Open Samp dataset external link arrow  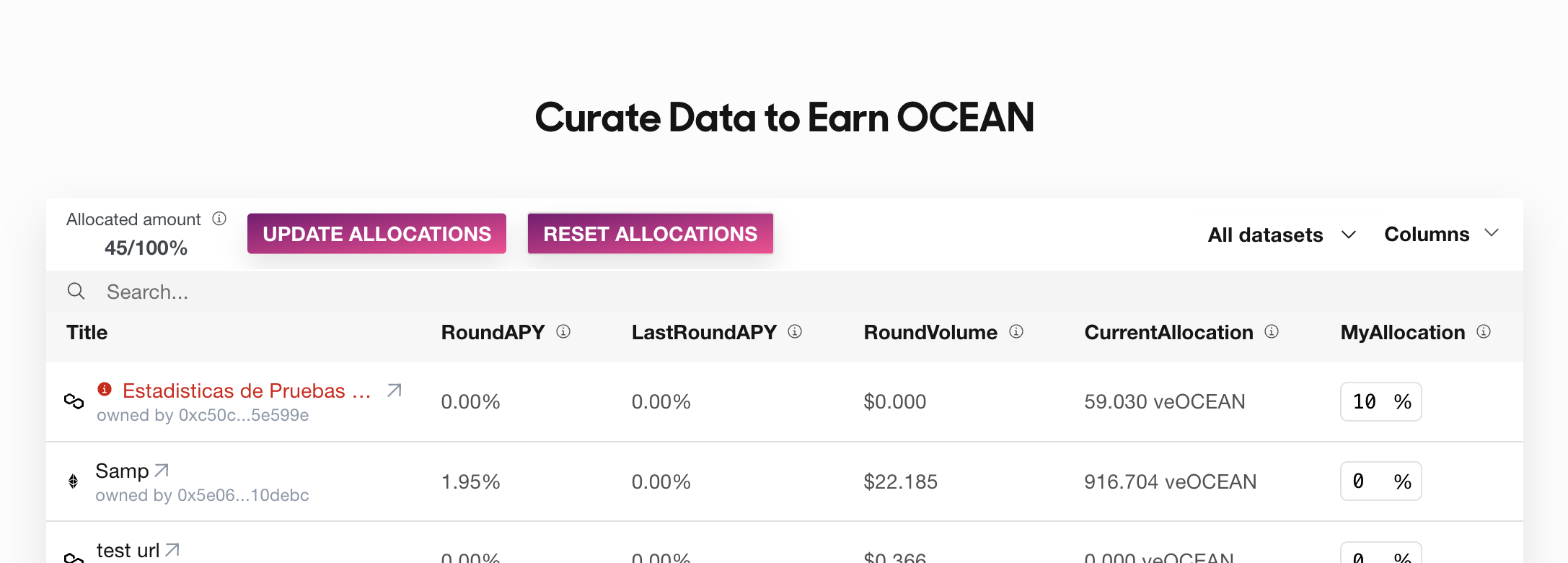(162, 471)
